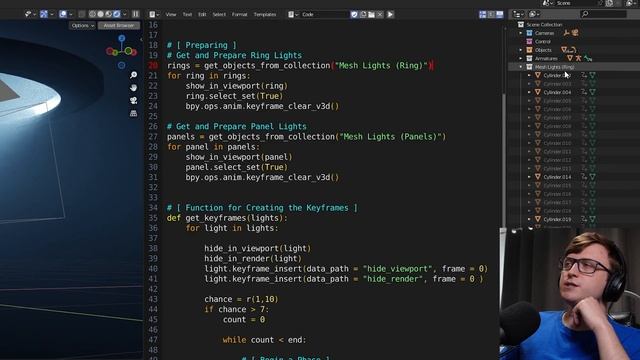
Task: Open the View menu in text editor
Action: (171, 14)
